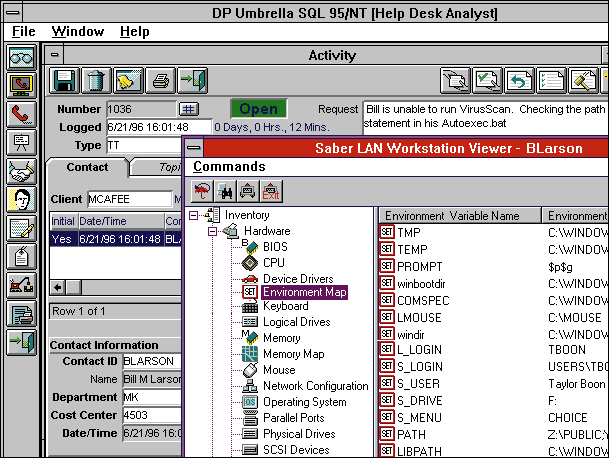
Task: Open the checklist document toolbar icon
Action: tap(552, 81)
